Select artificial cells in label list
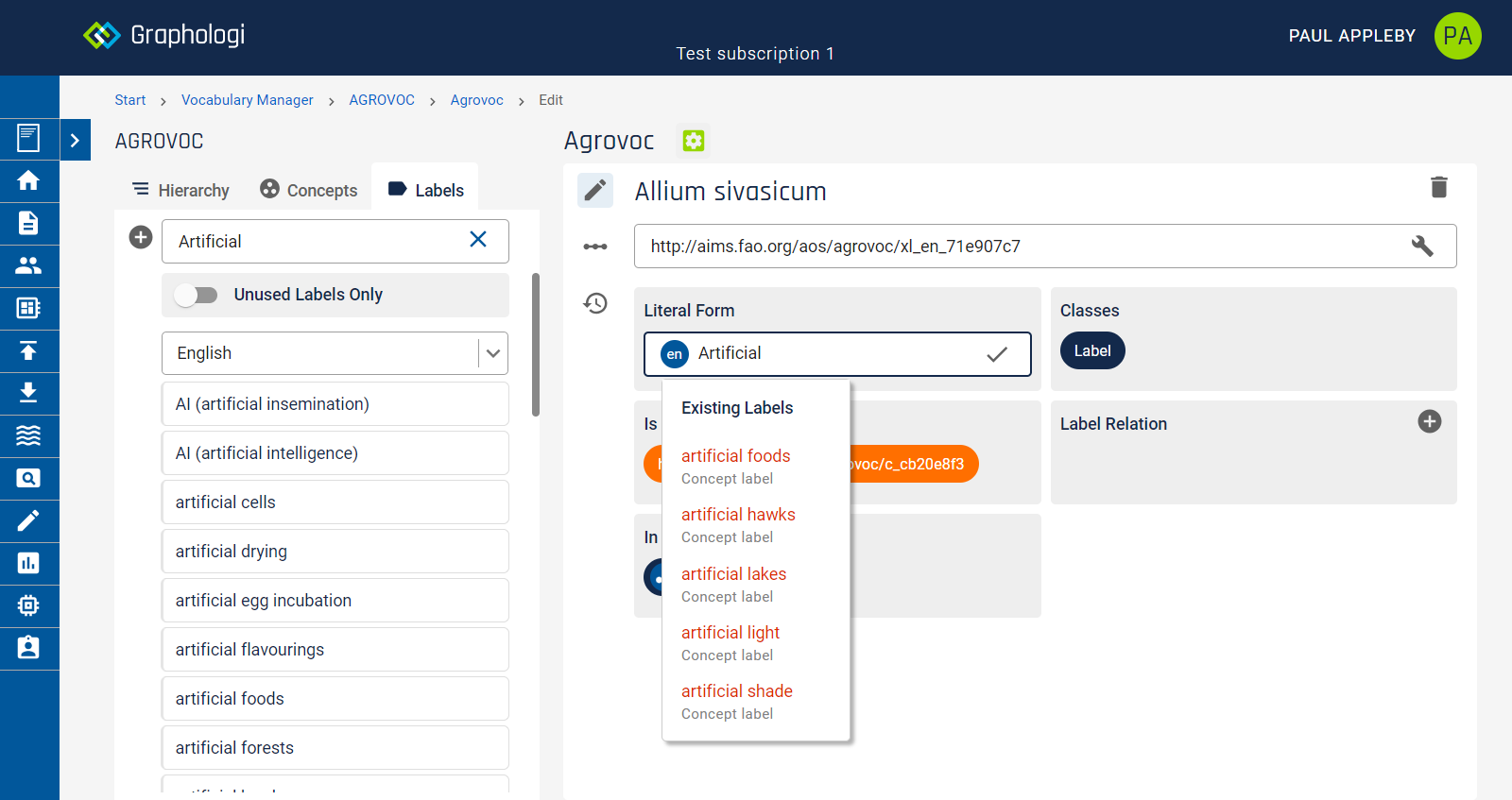 point(335,502)
